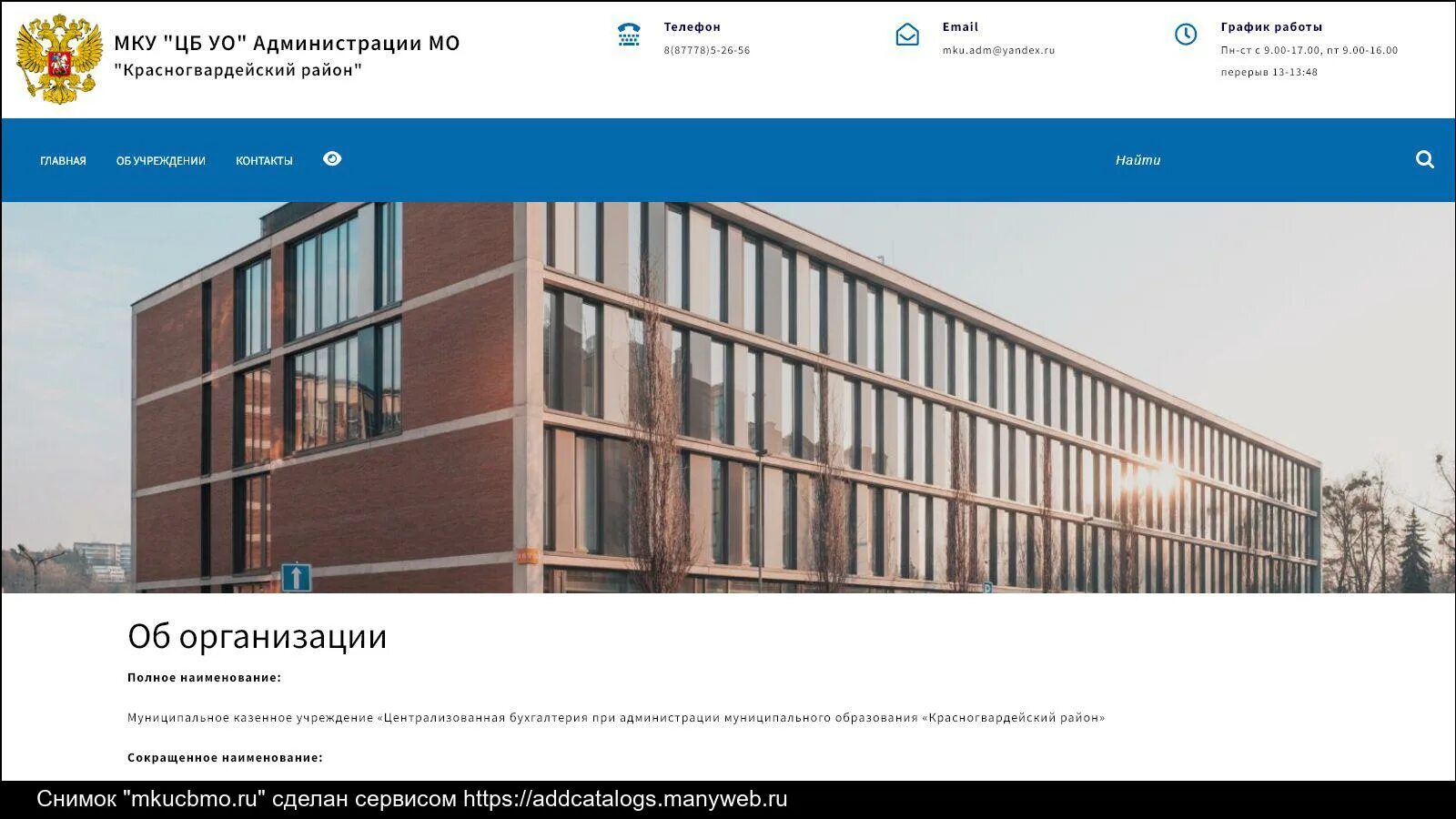Click the telephone icon in header
Viewport: 1456px width, 819px height.
pyautogui.click(x=629, y=35)
